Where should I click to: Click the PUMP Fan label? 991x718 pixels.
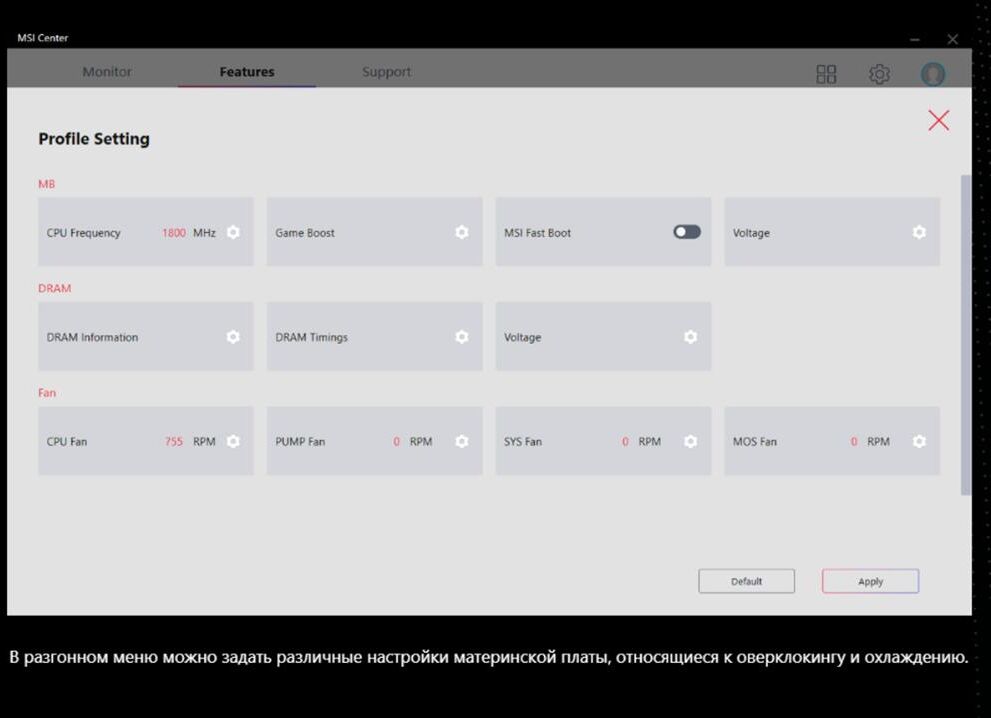point(300,441)
